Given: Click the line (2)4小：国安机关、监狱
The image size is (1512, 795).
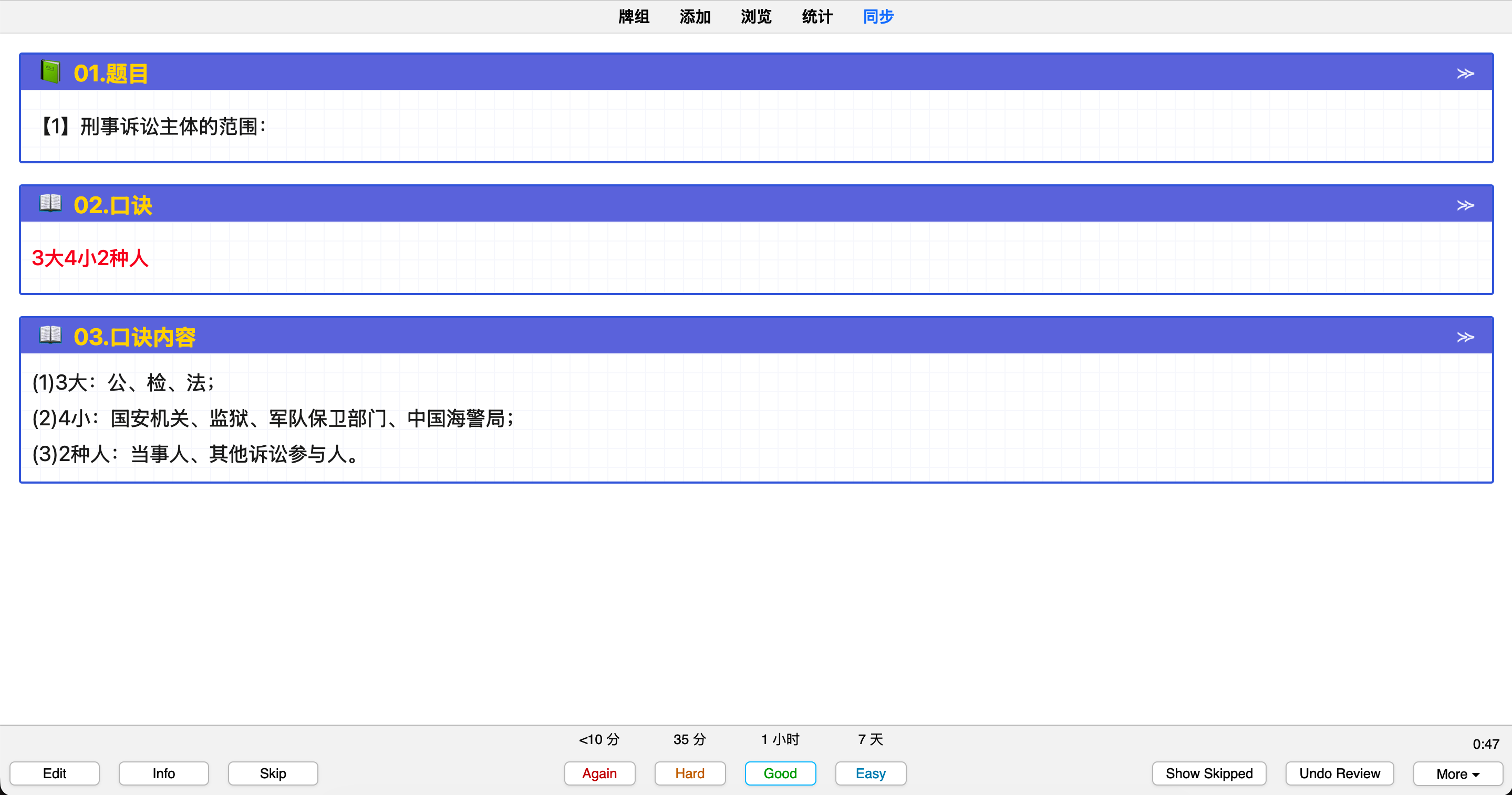Looking at the screenshot, I should [273, 419].
